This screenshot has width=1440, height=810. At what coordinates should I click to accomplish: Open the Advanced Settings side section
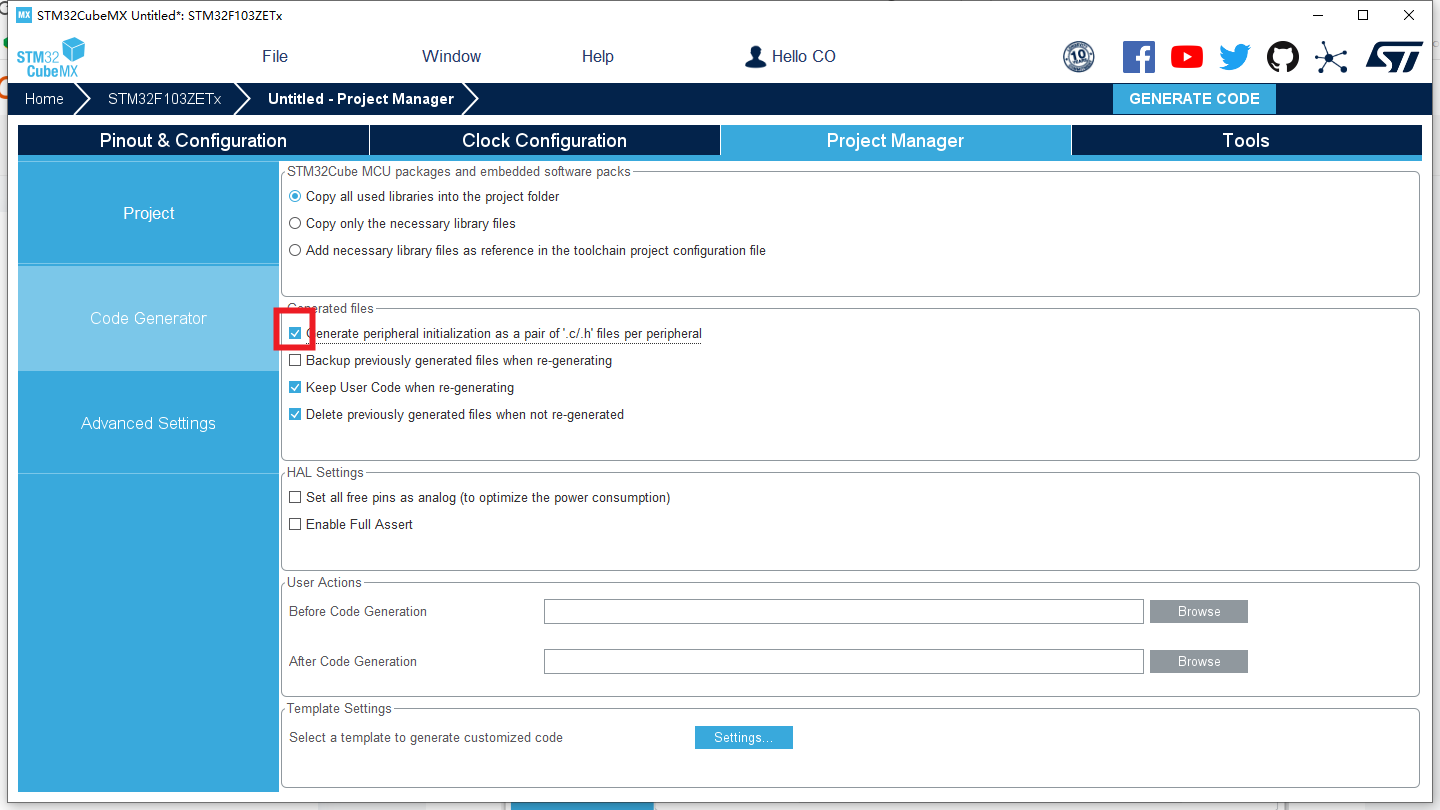pyautogui.click(x=148, y=423)
